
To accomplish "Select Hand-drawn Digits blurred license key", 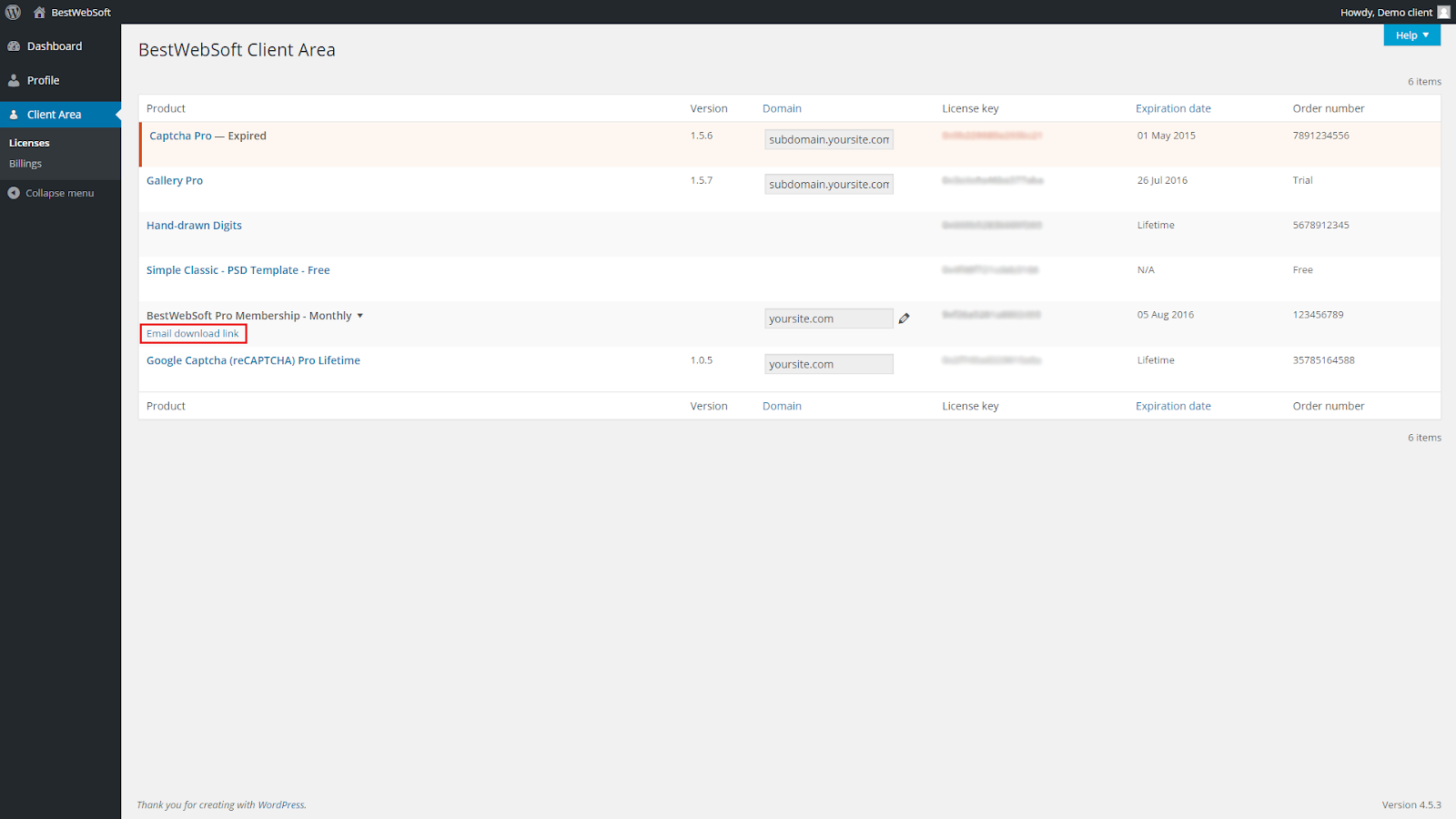I will (992, 225).
